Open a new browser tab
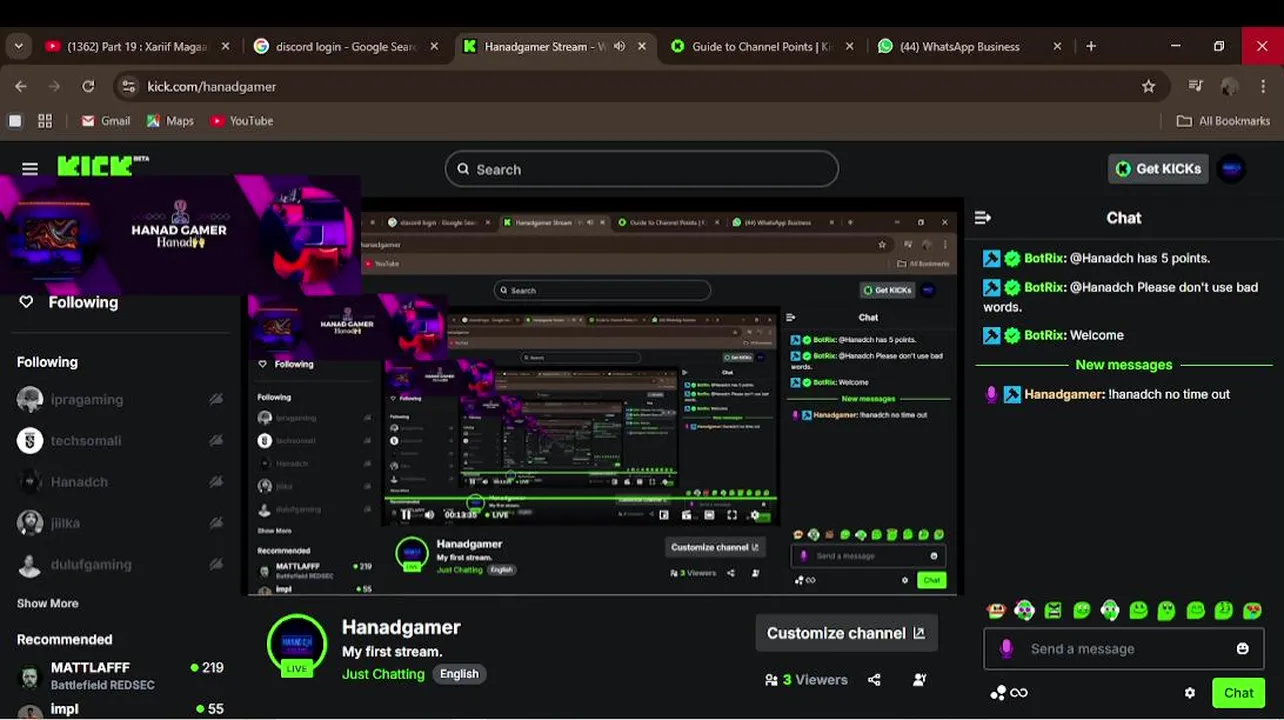Image resolution: width=1284 pixels, height=720 pixels. pos(1091,46)
